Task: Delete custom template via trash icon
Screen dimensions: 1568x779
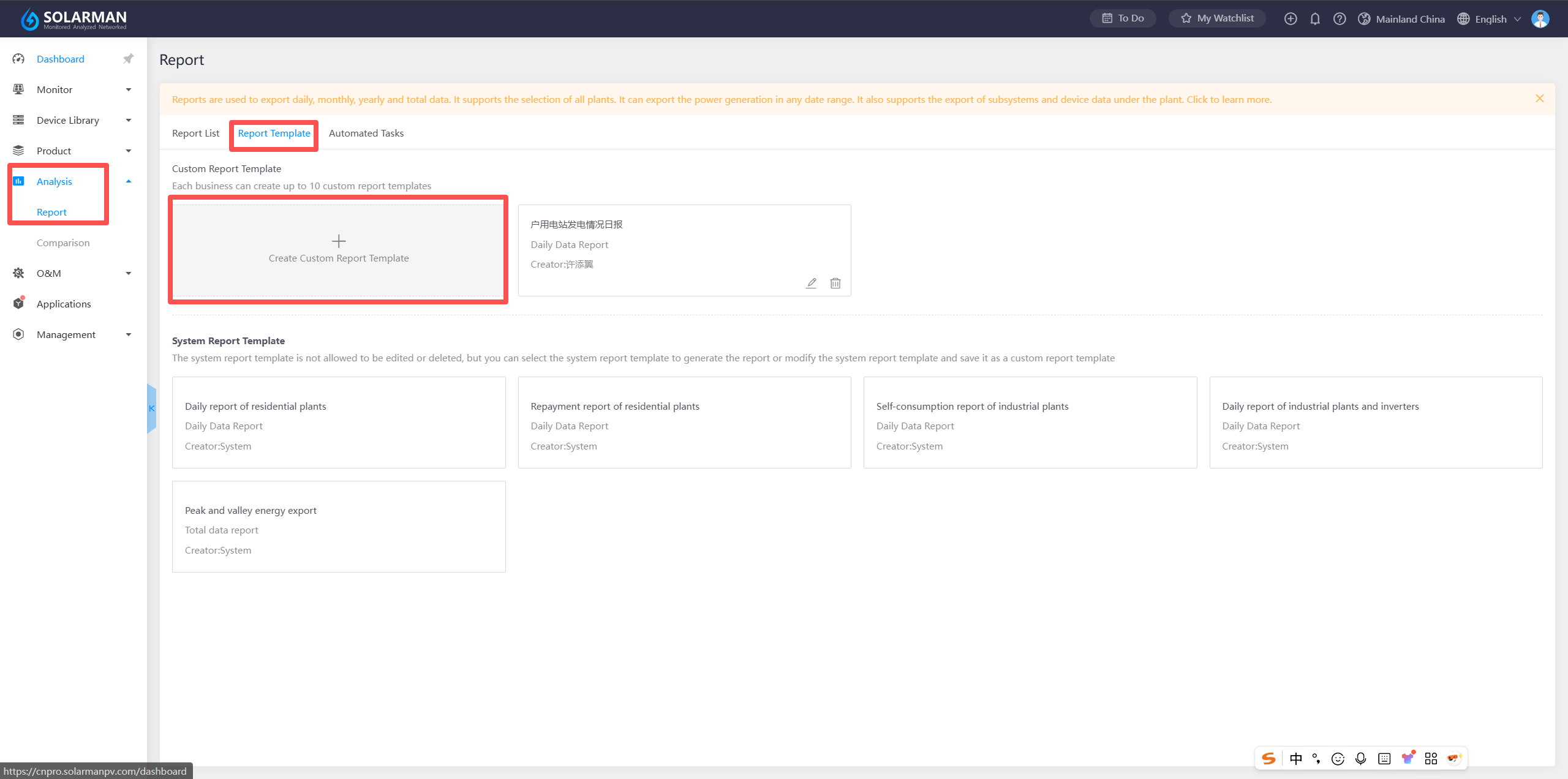Action: 835,283
